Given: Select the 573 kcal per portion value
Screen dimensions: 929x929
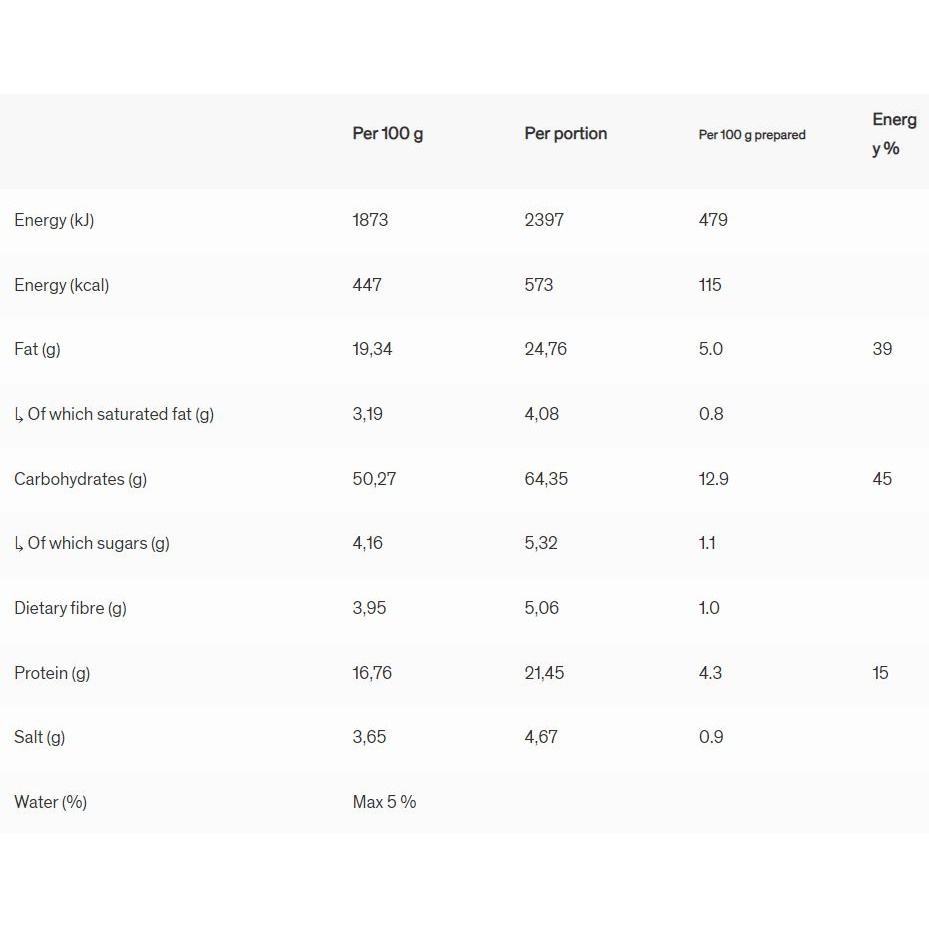Looking at the screenshot, I should coord(538,285).
